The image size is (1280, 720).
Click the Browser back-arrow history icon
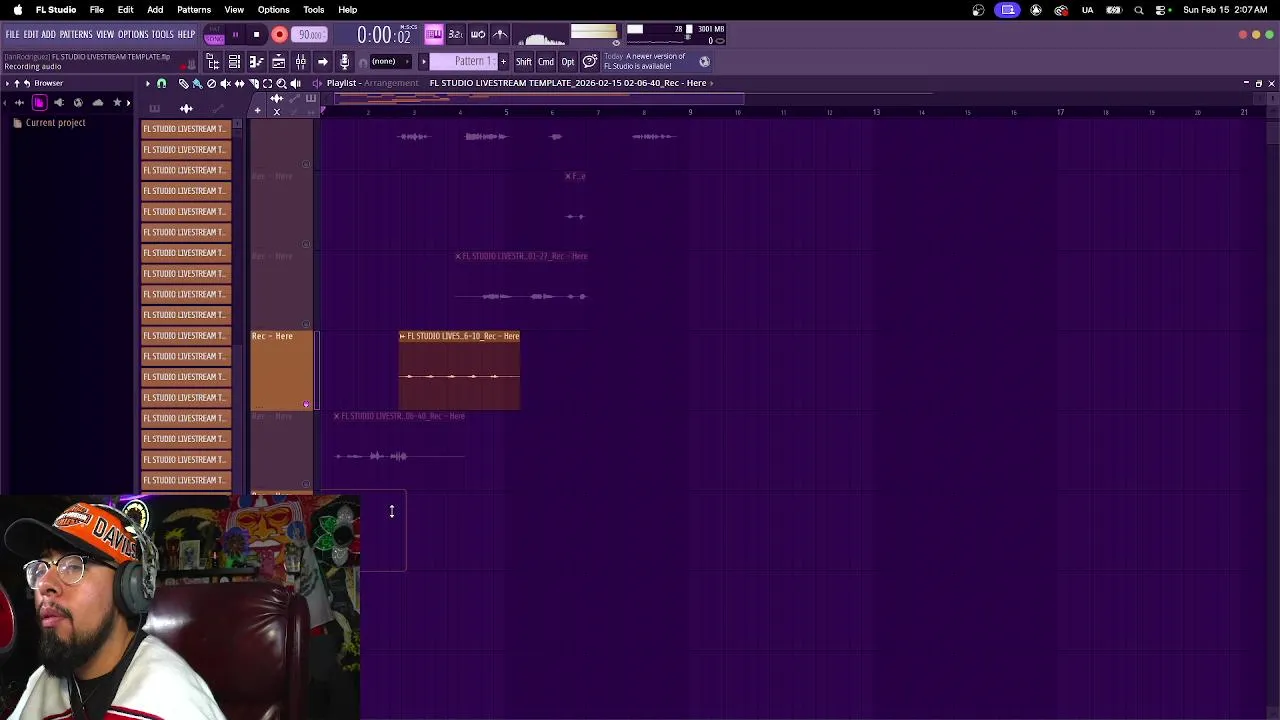pos(27,84)
